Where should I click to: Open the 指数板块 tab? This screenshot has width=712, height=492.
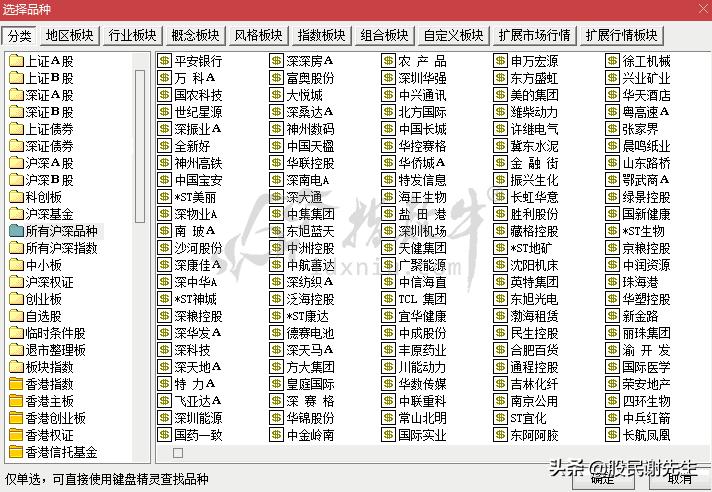pyautogui.click(x=321, y=35)
